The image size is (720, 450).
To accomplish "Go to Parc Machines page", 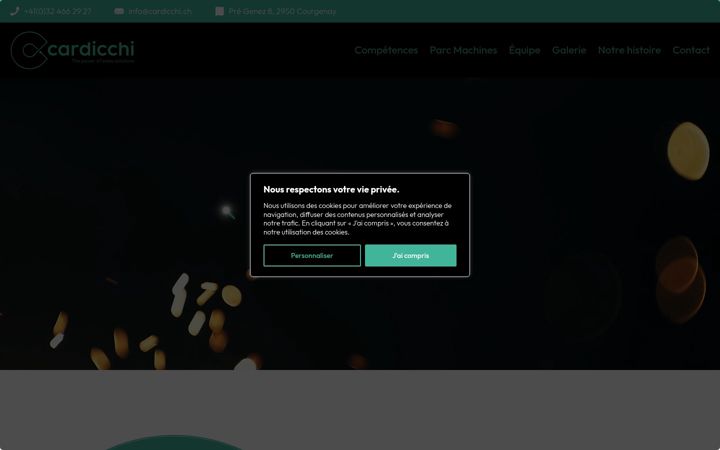I will 463,50.
